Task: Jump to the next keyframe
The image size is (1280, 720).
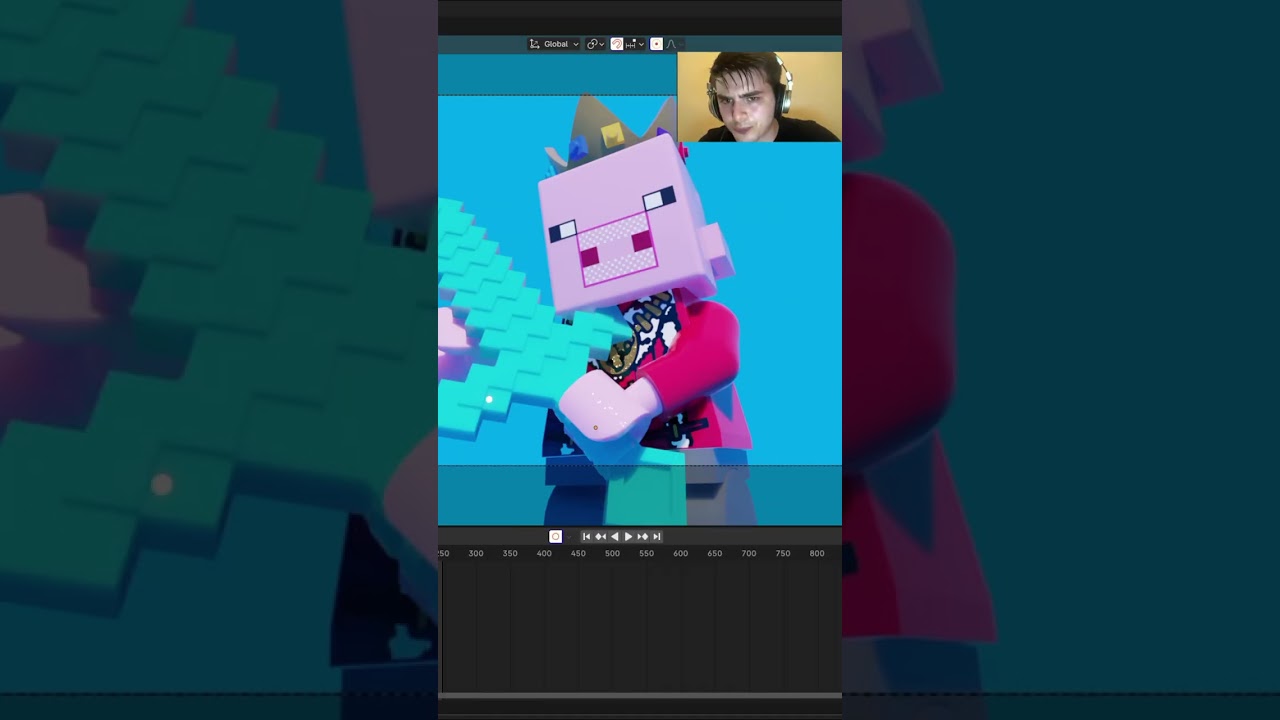Action: pos(643,537)
